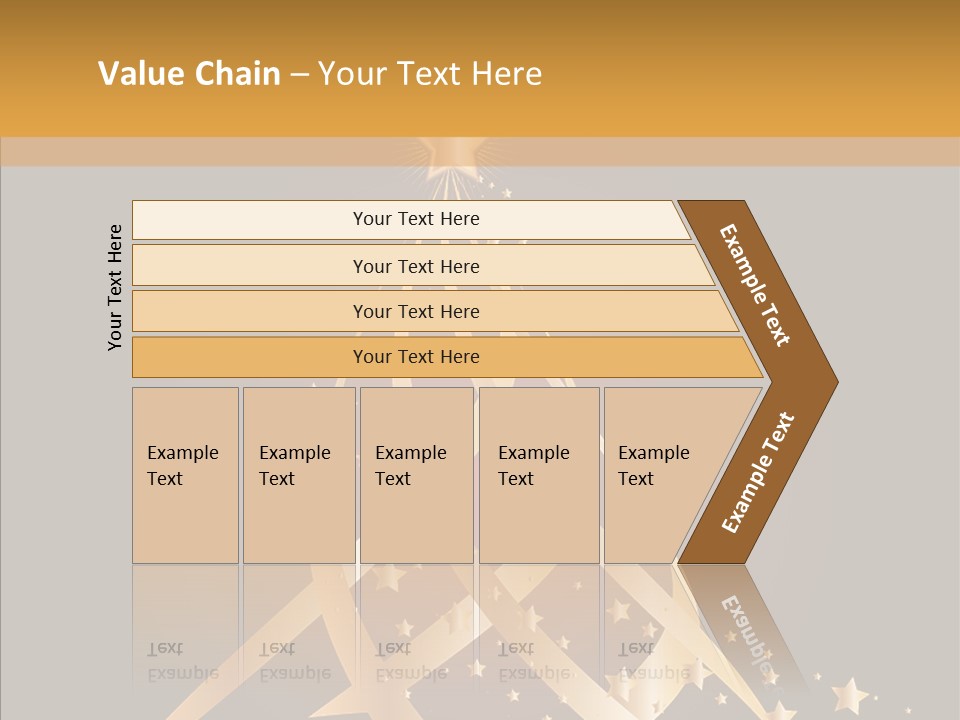Screen dimensions: 960x720
Task: Select the third "Your Text Here" bar from top
Action: click(415, 311)
